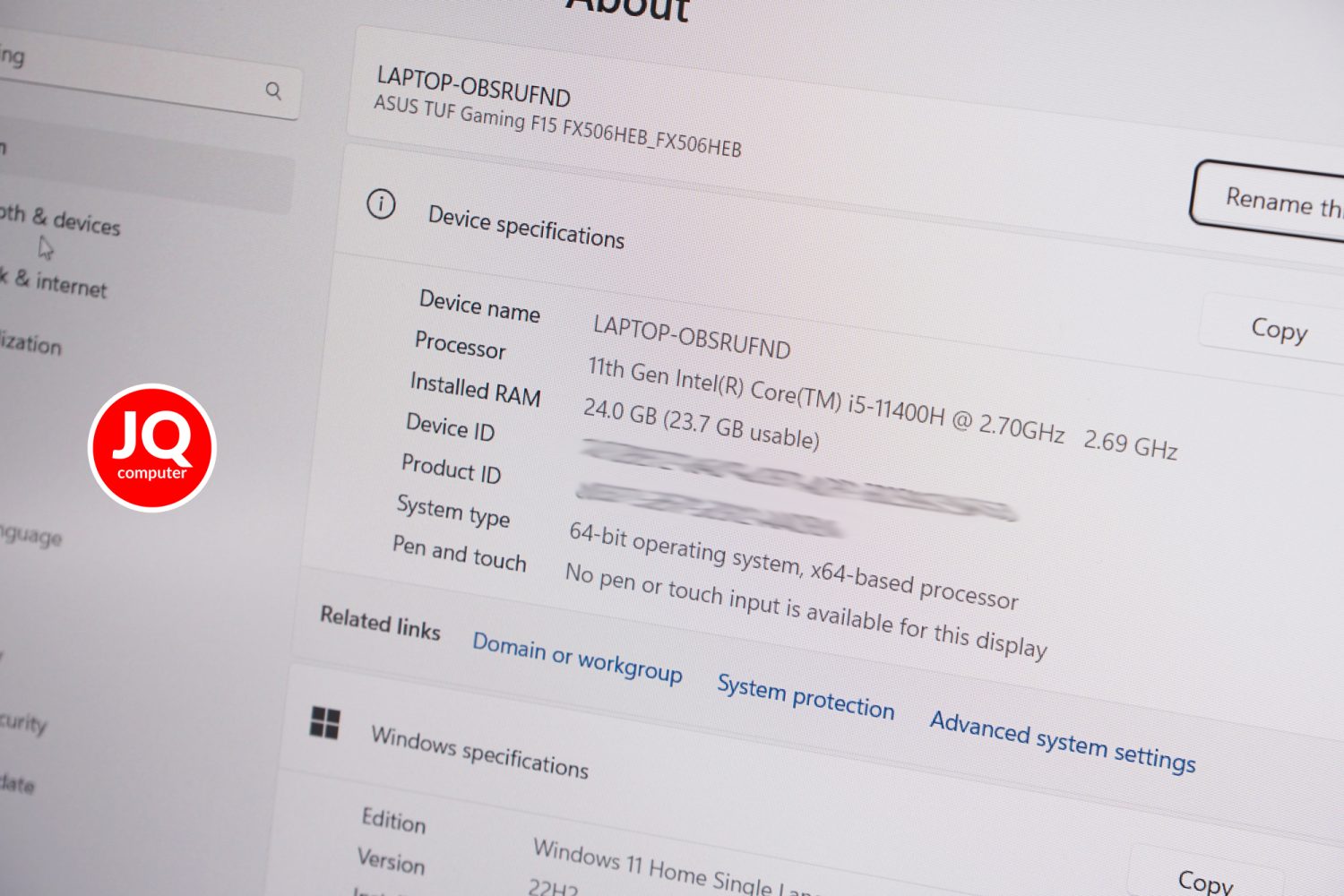
Task: Click the Rename this PC button
Action: 1269,203
